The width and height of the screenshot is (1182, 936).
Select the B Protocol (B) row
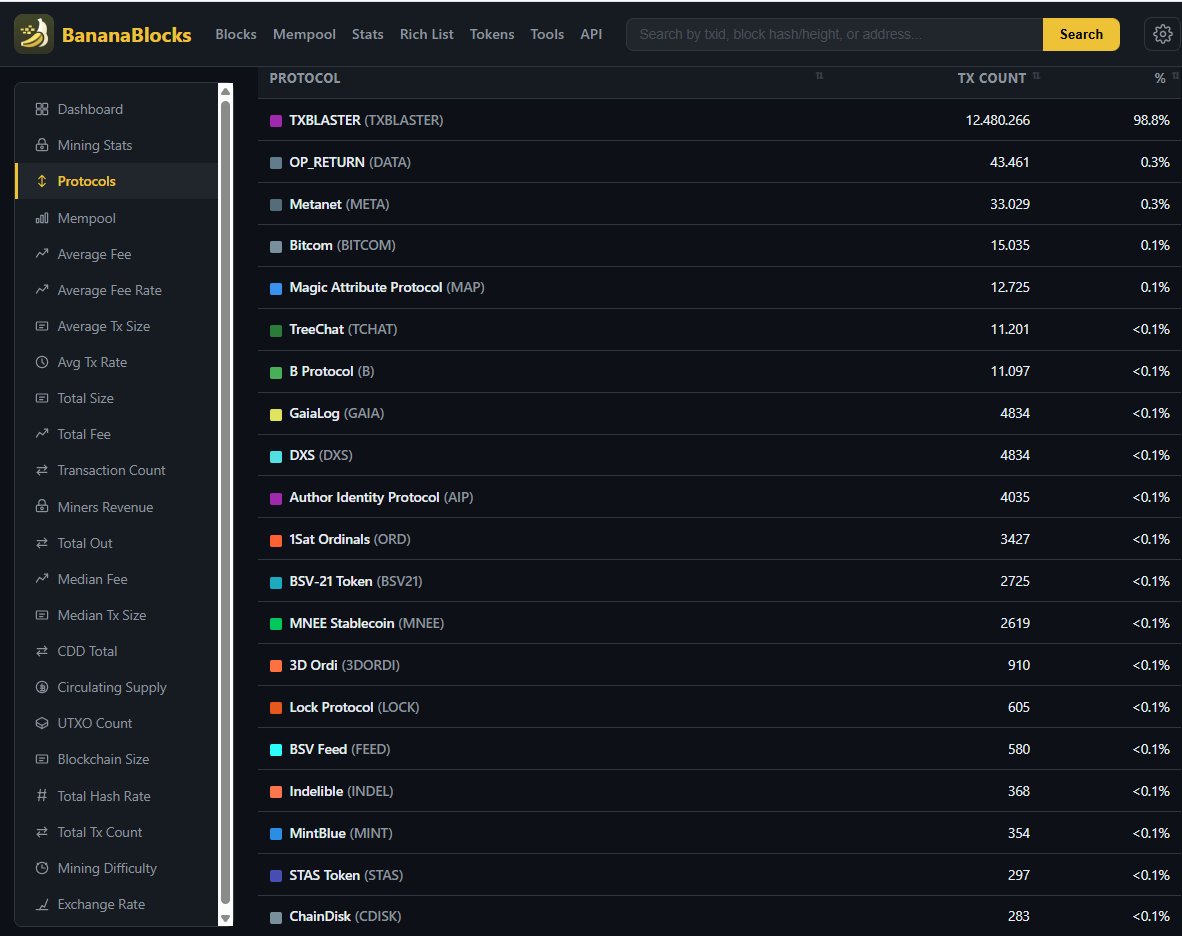tap(720, 372)
